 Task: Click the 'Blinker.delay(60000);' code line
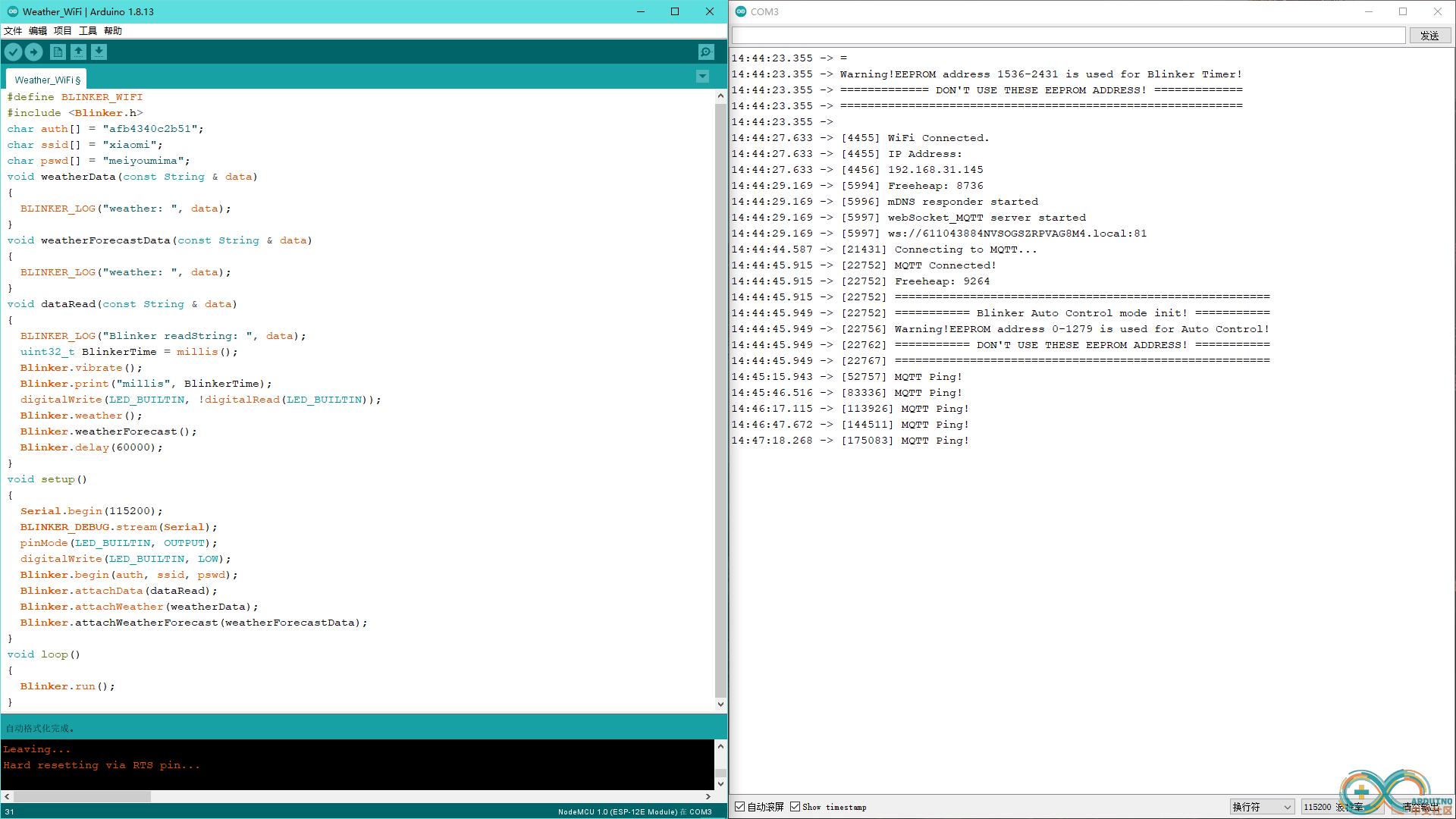[91, 447]
